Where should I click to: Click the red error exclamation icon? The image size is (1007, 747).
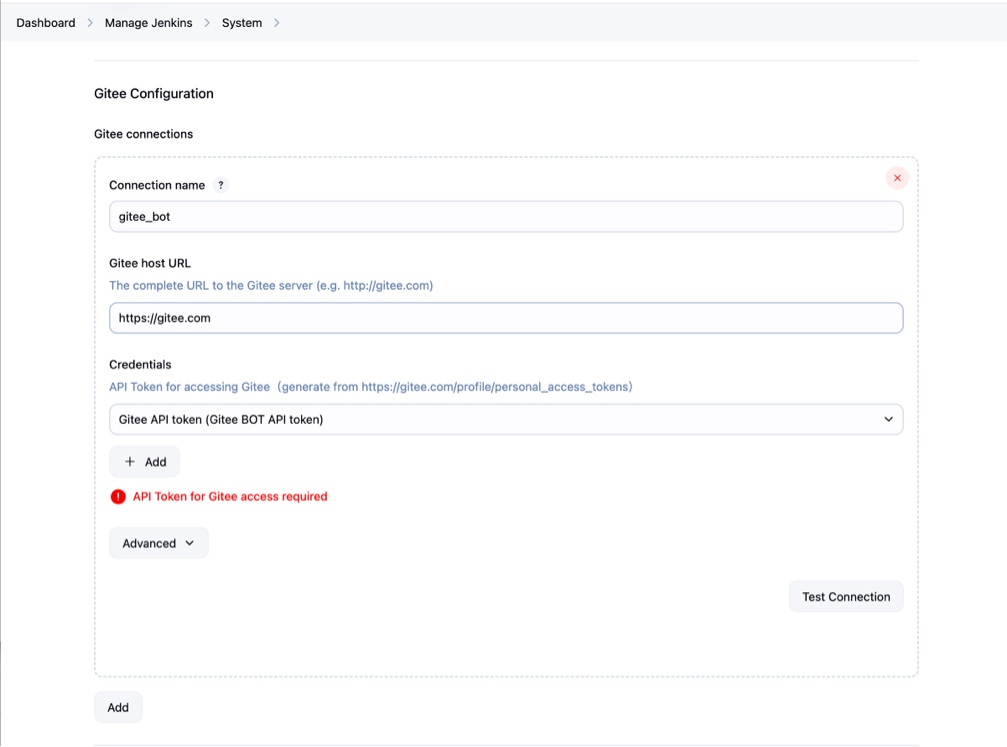tap(118, 497)
